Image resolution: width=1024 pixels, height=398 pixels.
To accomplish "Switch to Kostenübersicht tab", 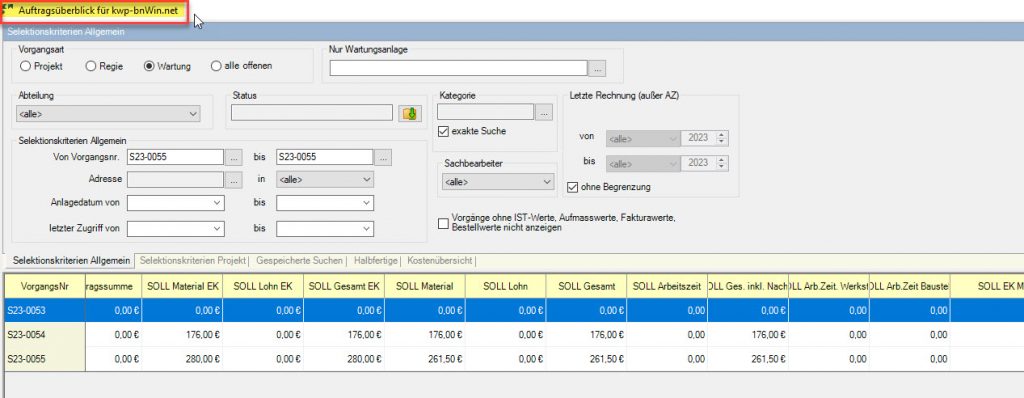I will pyautogui.click(x=440, y=261).
